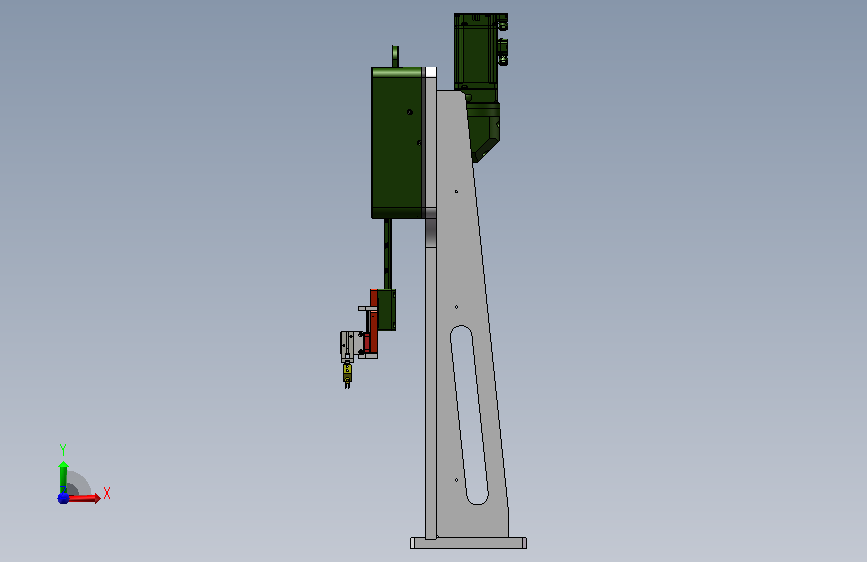Viewport: 867px width, 562px height.
Task: Select the thin green vertical rod below the housing
Action: [387, 253]
